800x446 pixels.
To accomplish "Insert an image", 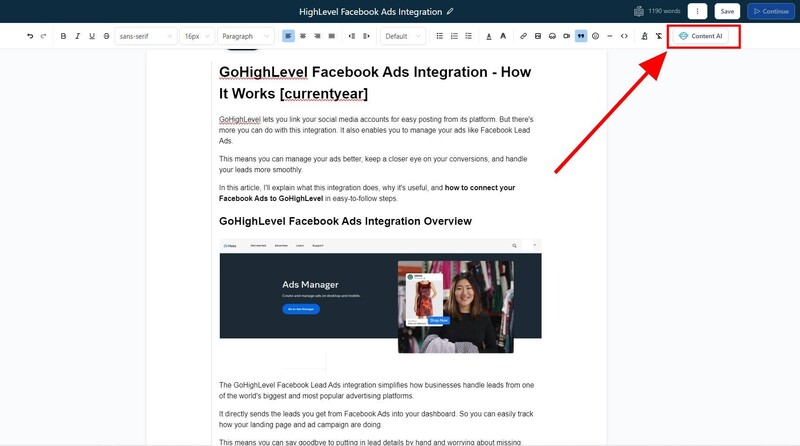I will pyautogui.click(x=538, y=36).
